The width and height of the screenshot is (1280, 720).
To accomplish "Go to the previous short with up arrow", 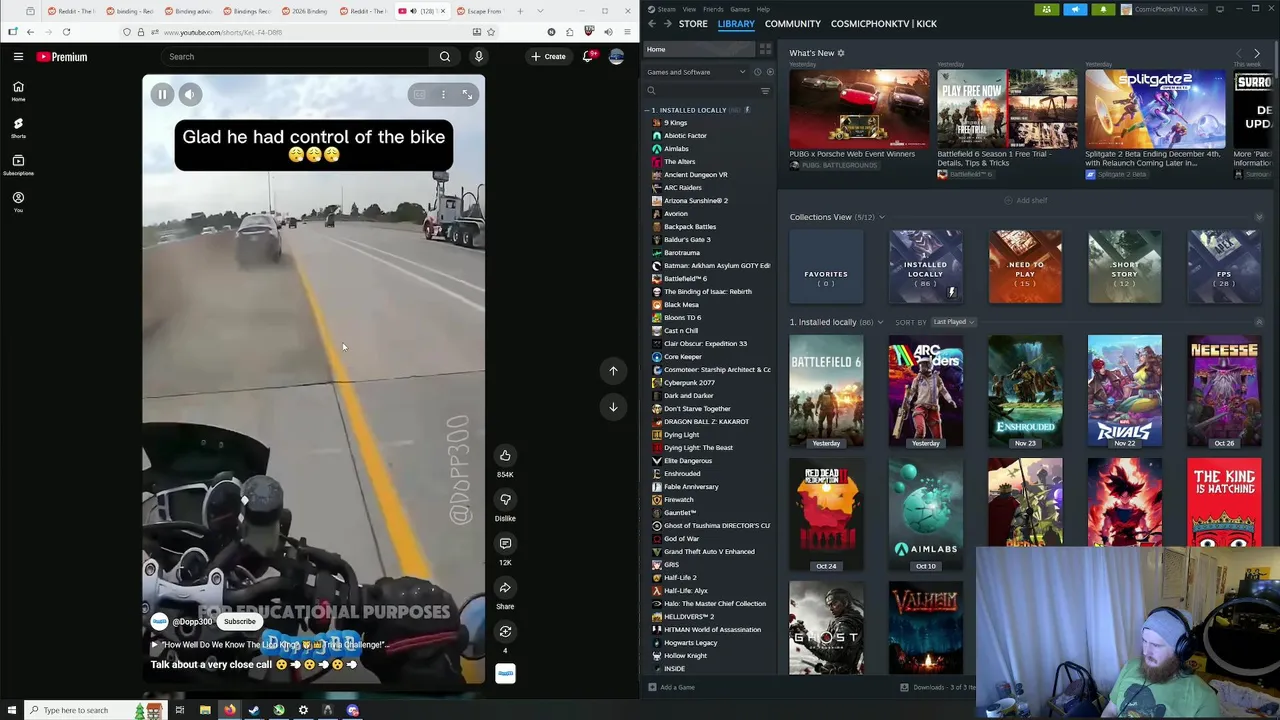I will click(613, 371).
